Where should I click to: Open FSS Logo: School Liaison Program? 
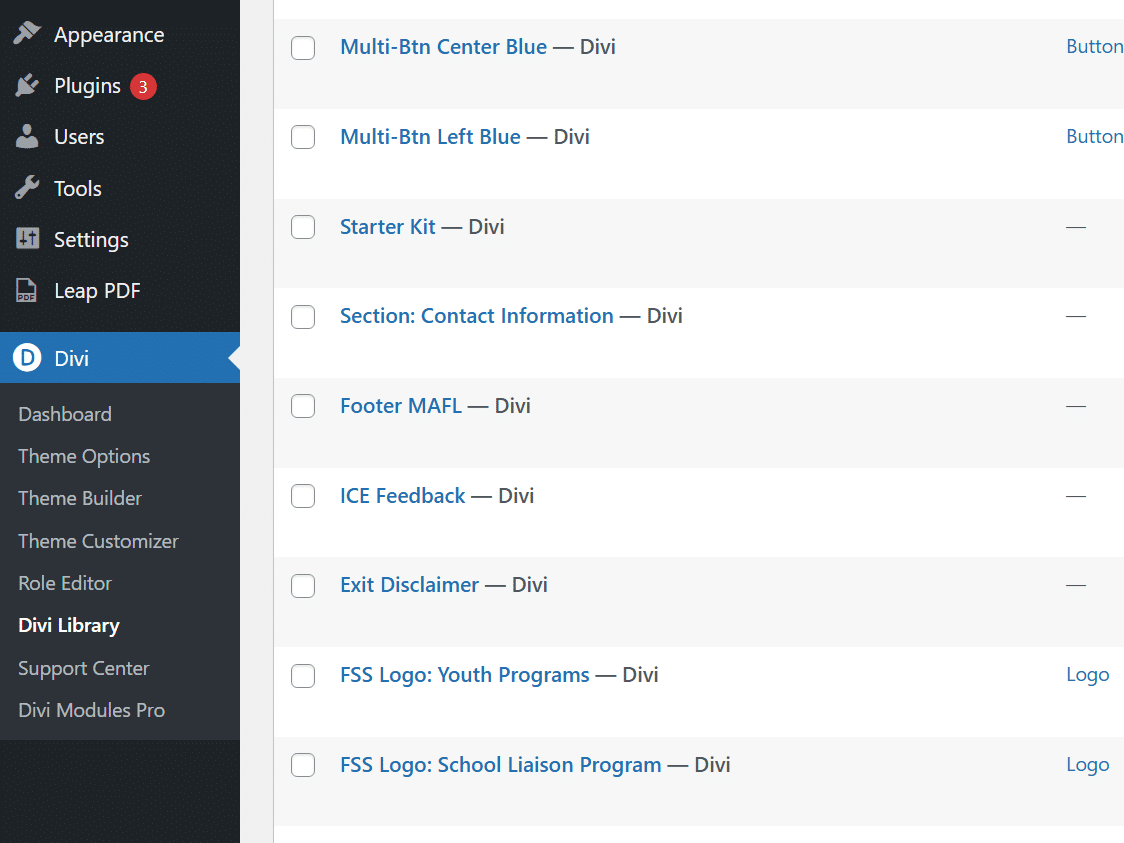coord(500,765)
